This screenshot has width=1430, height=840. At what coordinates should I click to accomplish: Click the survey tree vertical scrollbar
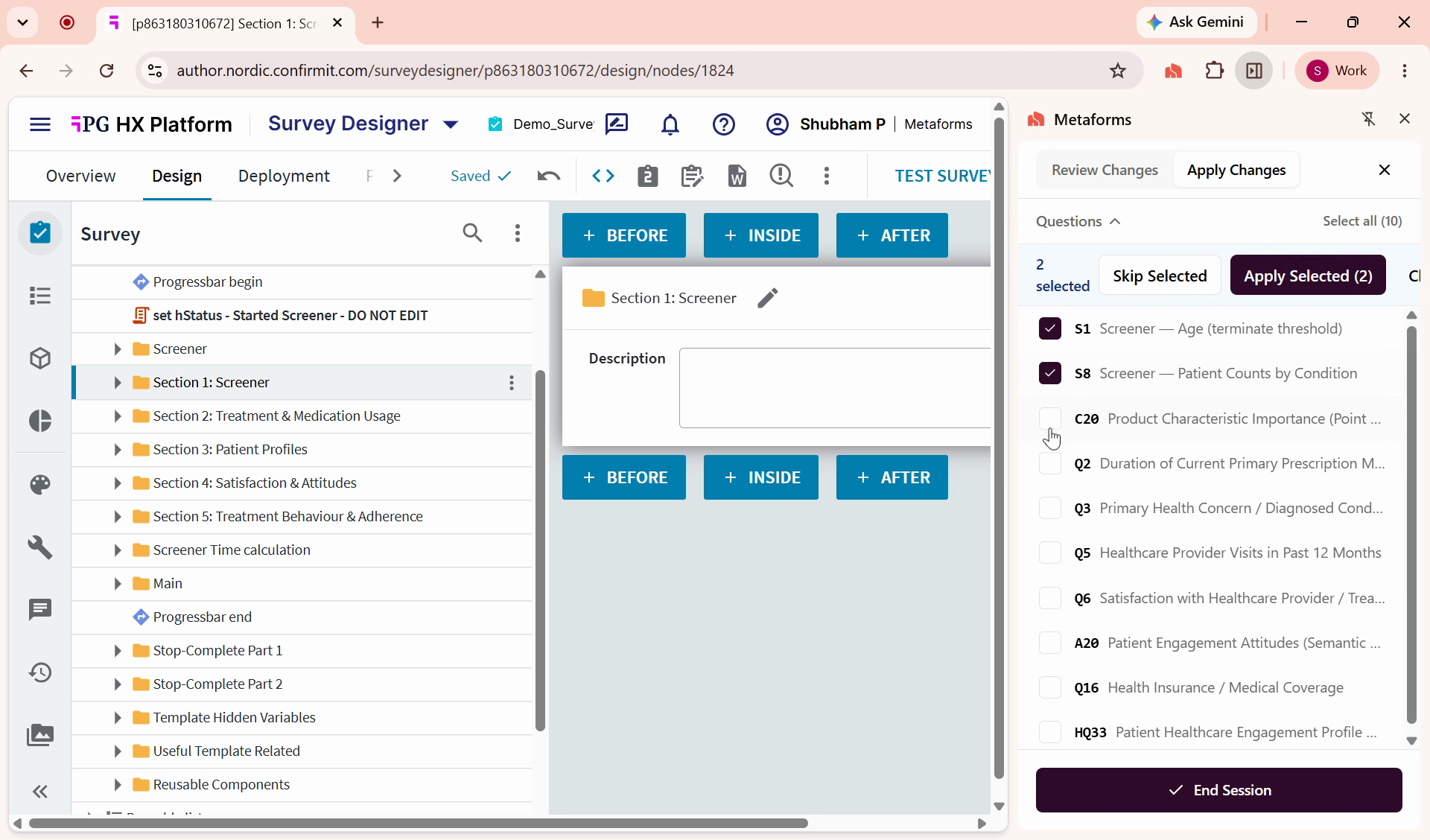pos(540,551)
